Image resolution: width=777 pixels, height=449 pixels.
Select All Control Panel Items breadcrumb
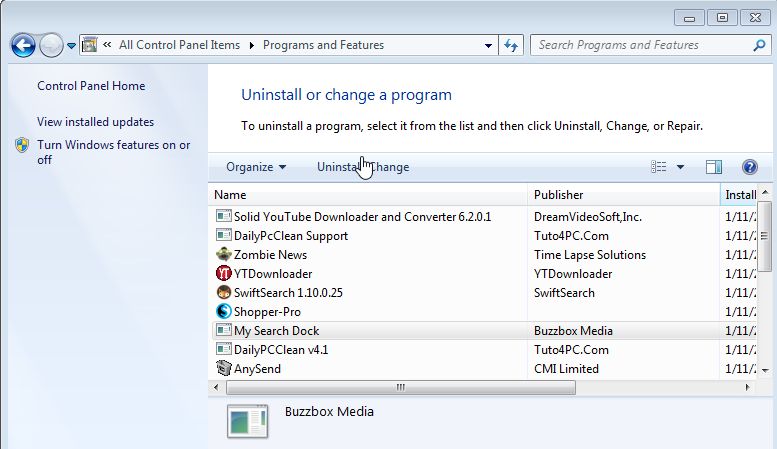[x=179, y=45]
